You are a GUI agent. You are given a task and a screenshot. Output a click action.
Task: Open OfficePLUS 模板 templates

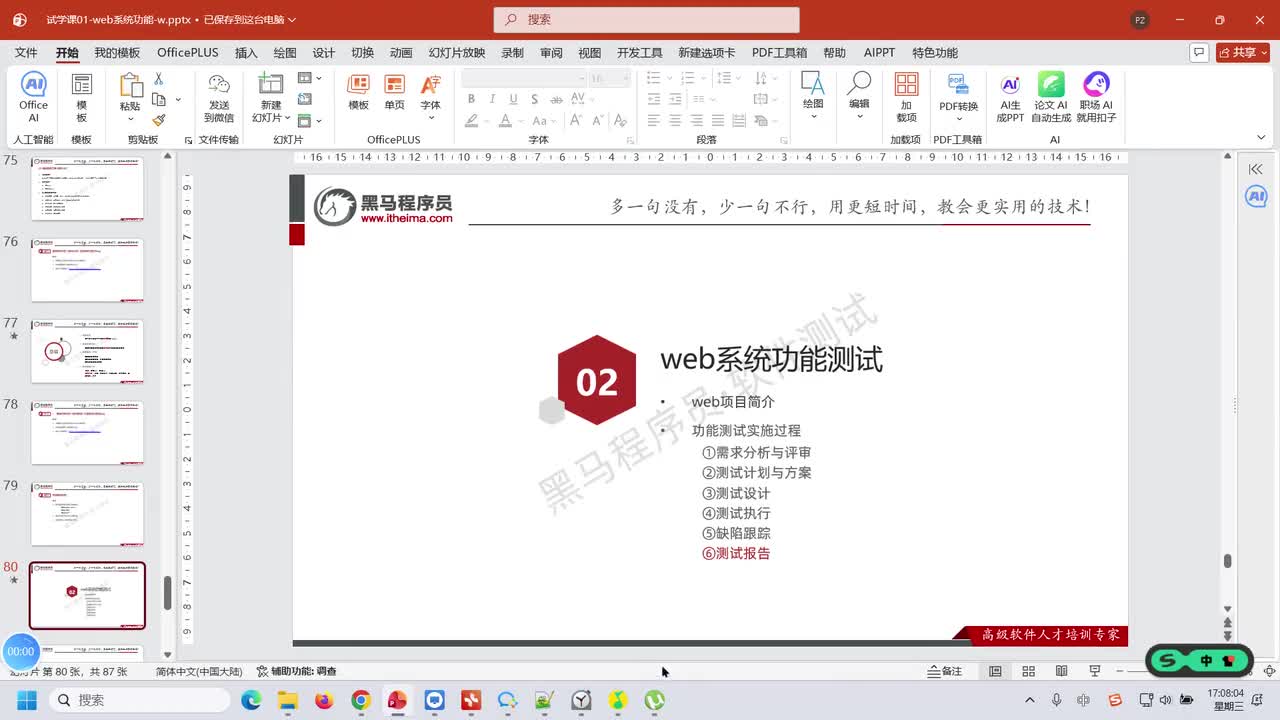tap(358, 92)
